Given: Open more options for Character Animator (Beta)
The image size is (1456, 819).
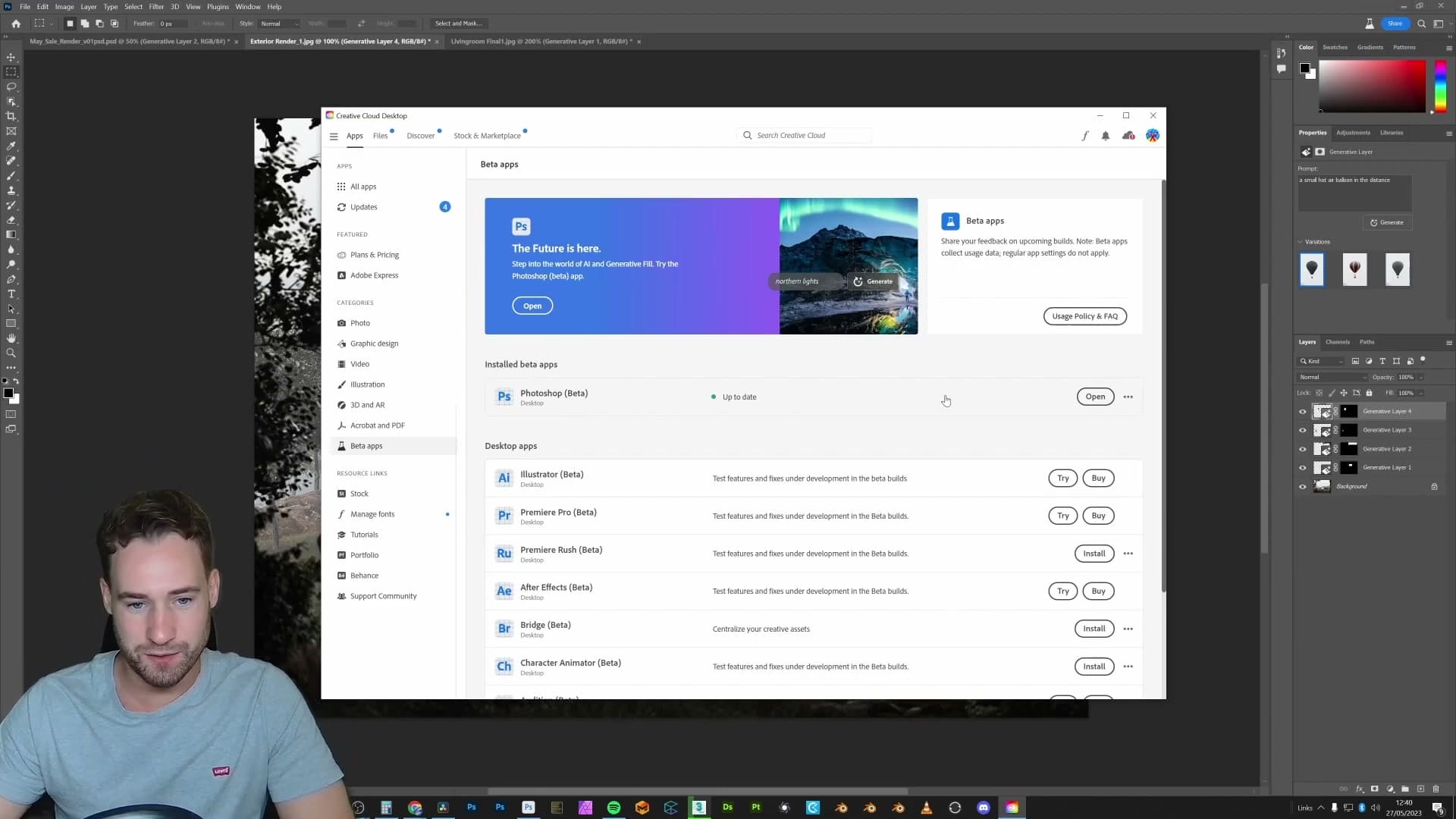Looking at the screenshot, I should (x=1128, y=667).
